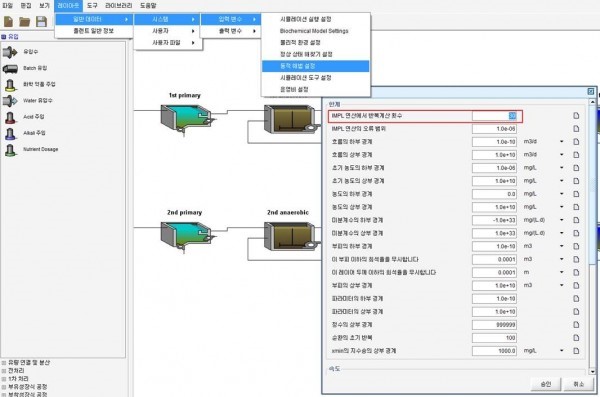The image size is (600, 397).
Task: Click page icon for 미분계수의 하부 경계 row
Action: pos(576,220)
